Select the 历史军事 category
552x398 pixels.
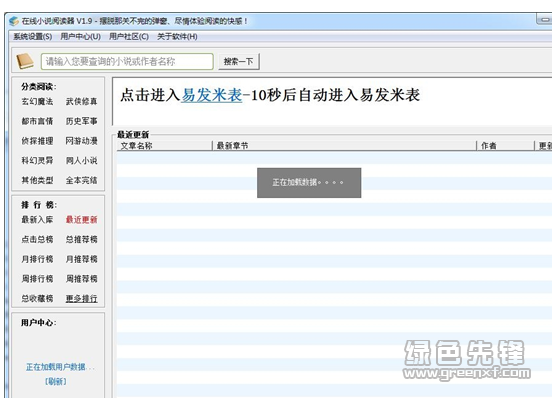(x=81, y=121)
